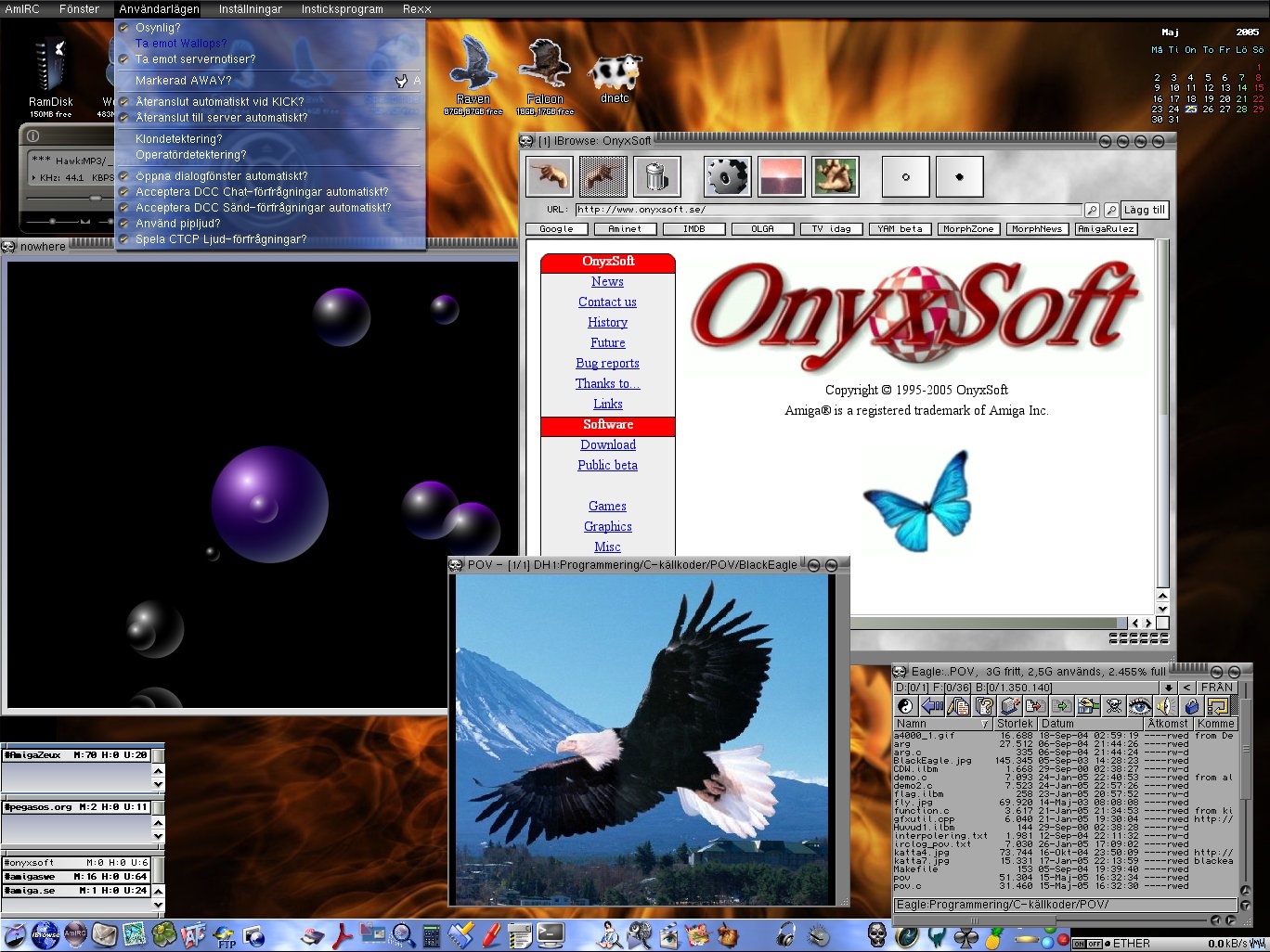Image resolution: width=1270 pixels, height=952 pixels.
Task: Open the terminal shell icon in the dock
Action: 551,934
